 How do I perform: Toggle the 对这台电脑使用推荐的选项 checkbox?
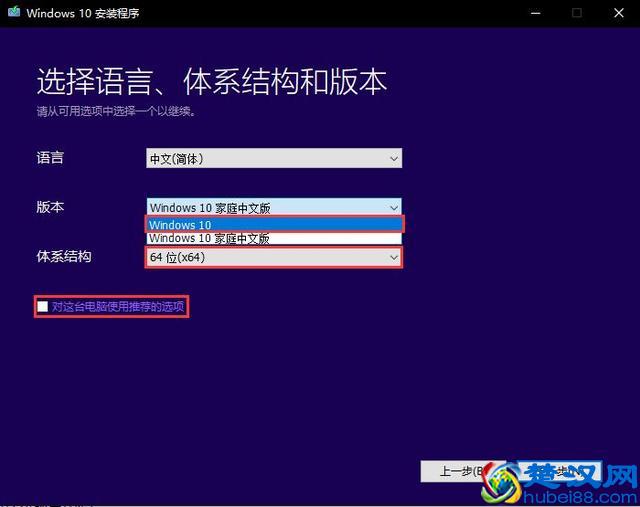(42, 306)
